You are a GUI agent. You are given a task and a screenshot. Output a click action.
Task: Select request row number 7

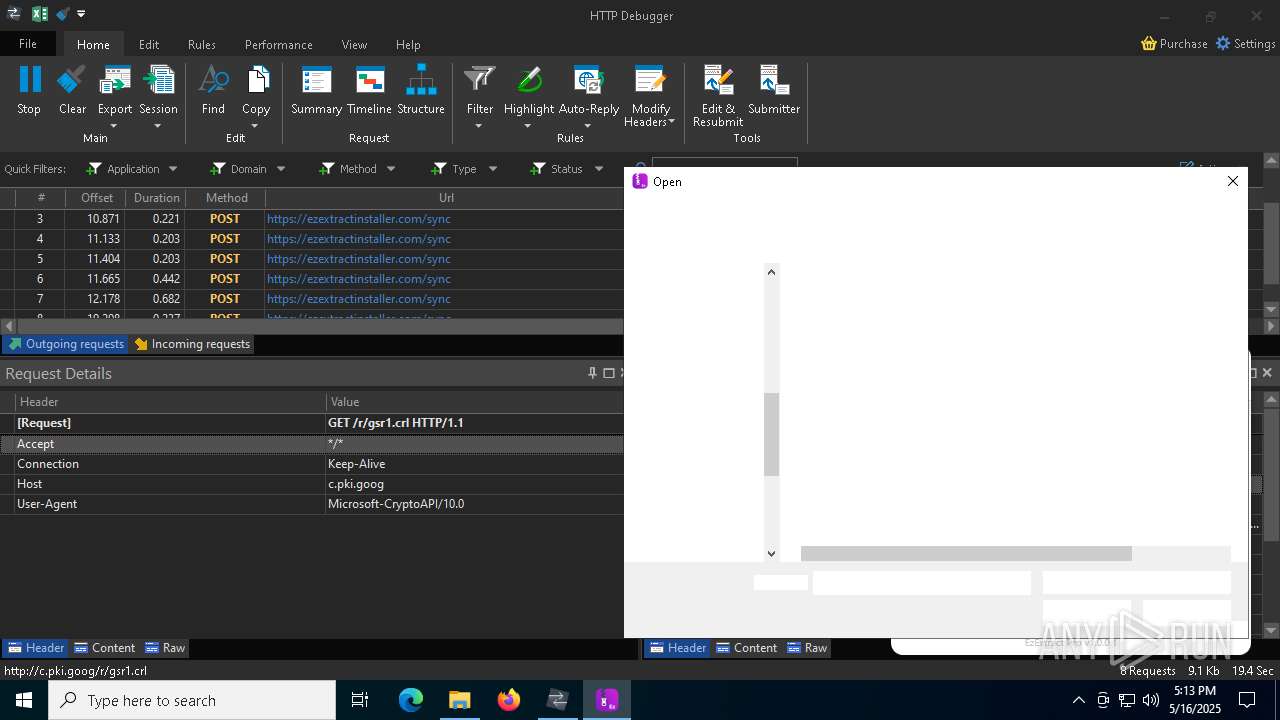click(x=311, y=299)
